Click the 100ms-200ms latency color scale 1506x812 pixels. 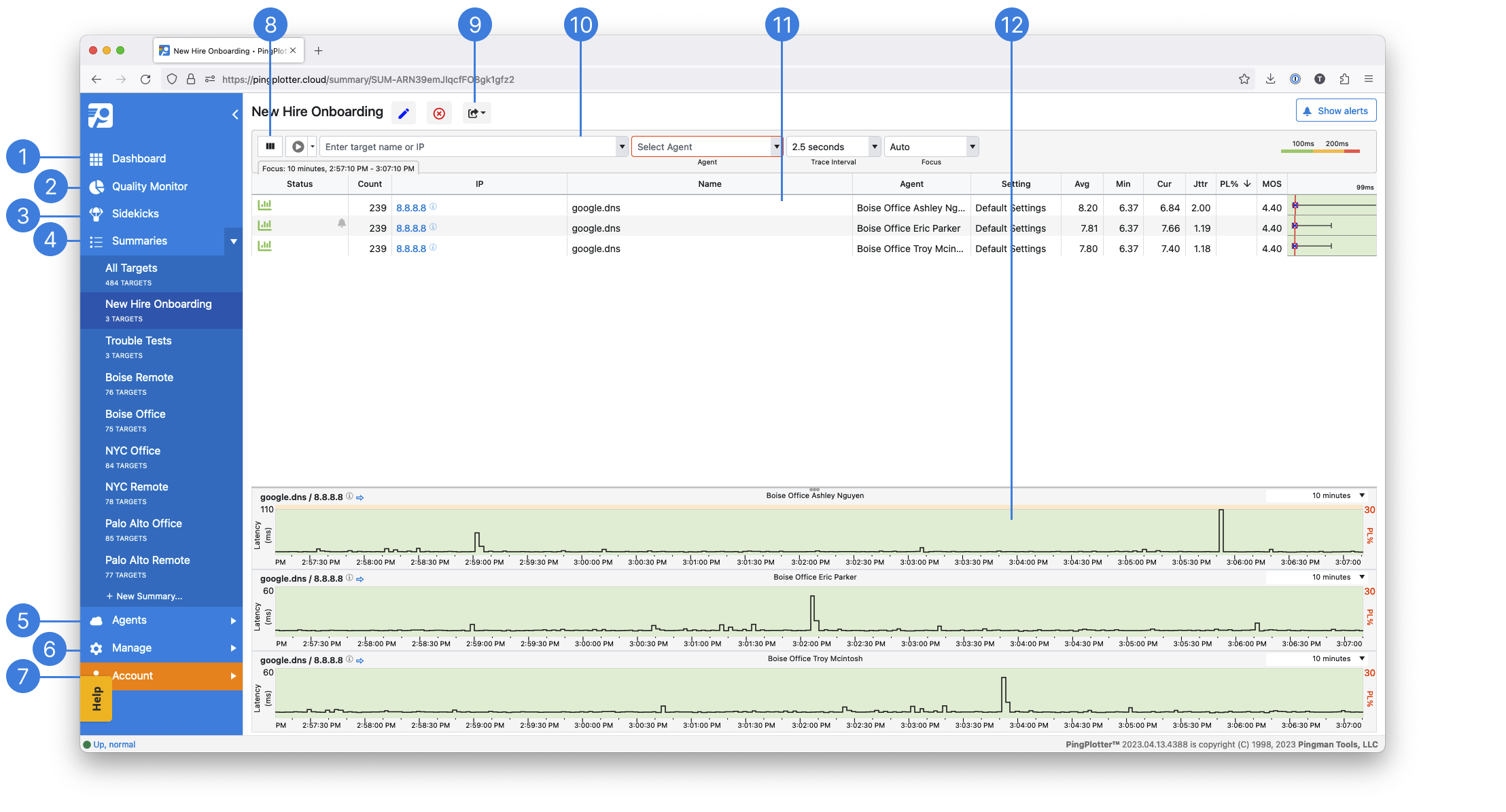click(1320, 151)
